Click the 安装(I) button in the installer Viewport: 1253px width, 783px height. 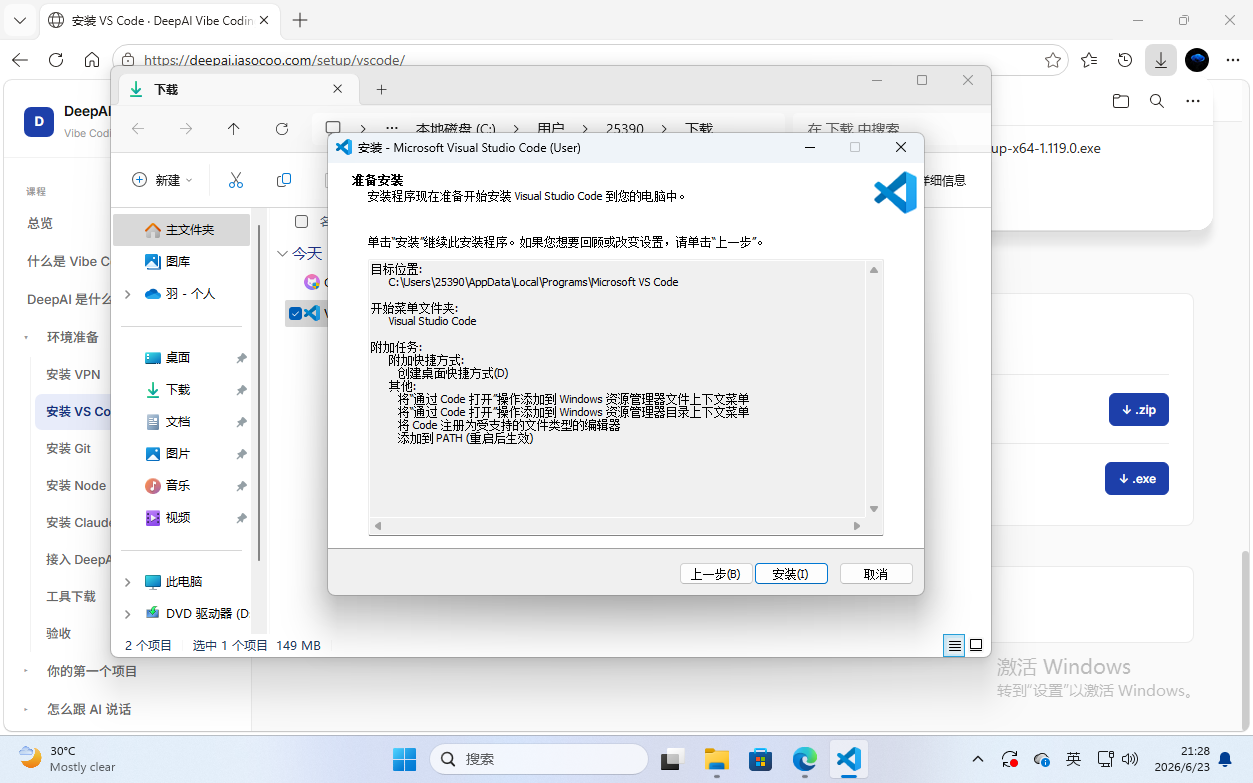[x=790, y=574]
